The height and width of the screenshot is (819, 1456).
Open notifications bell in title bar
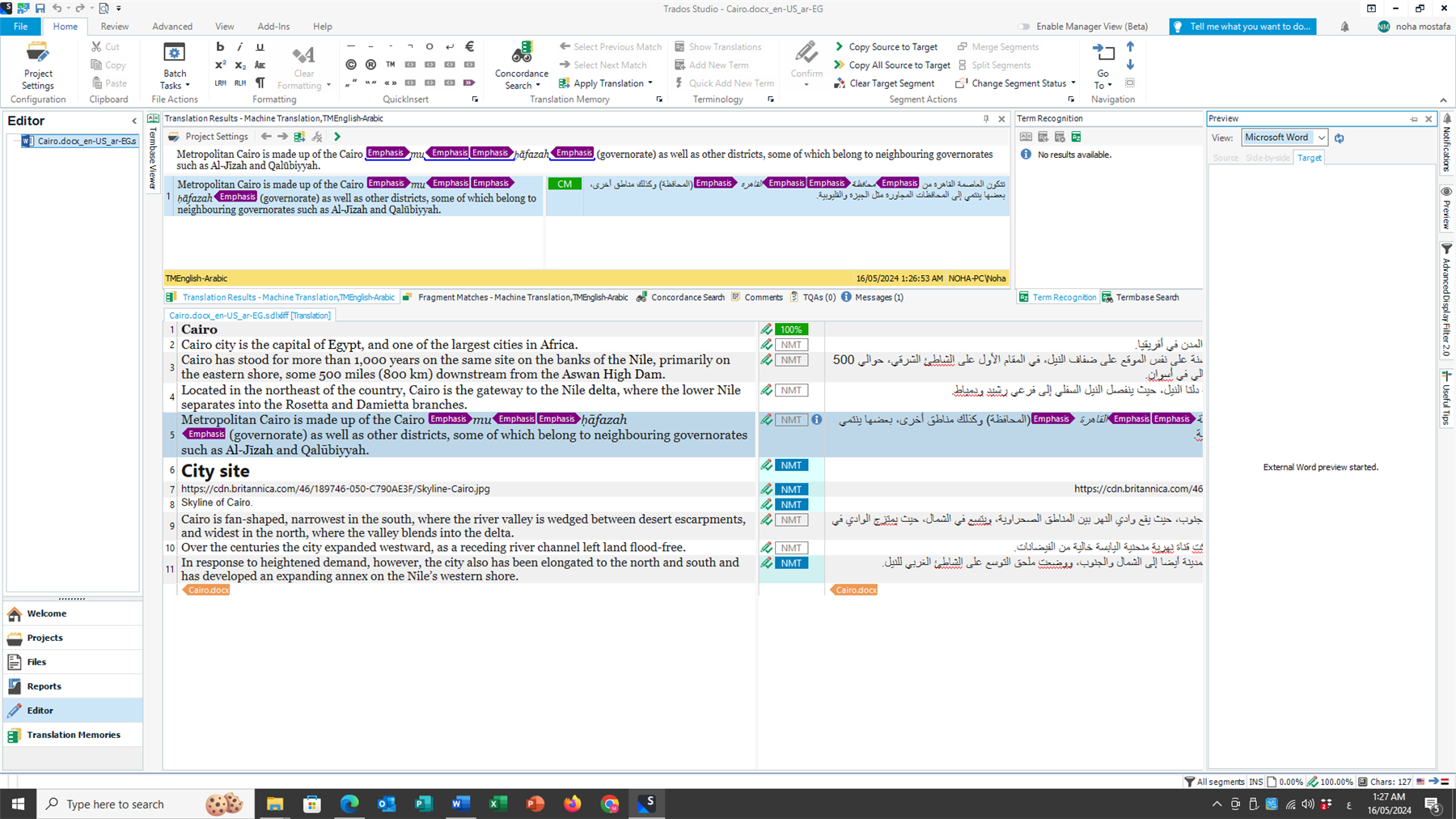(x=1344, y=27)
